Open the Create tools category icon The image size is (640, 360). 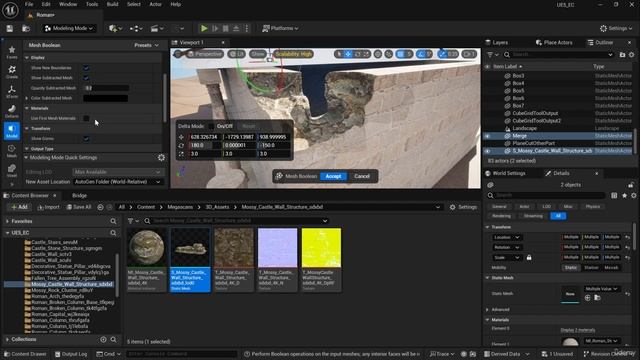[12, 72]
